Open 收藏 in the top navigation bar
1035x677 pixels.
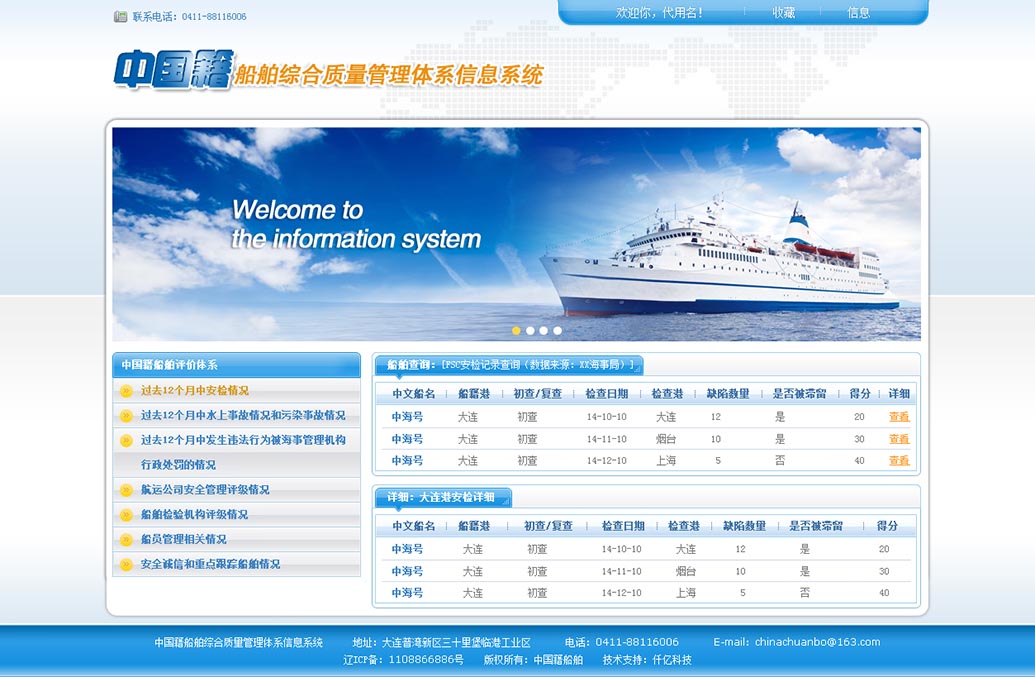(x=783, y=13)
